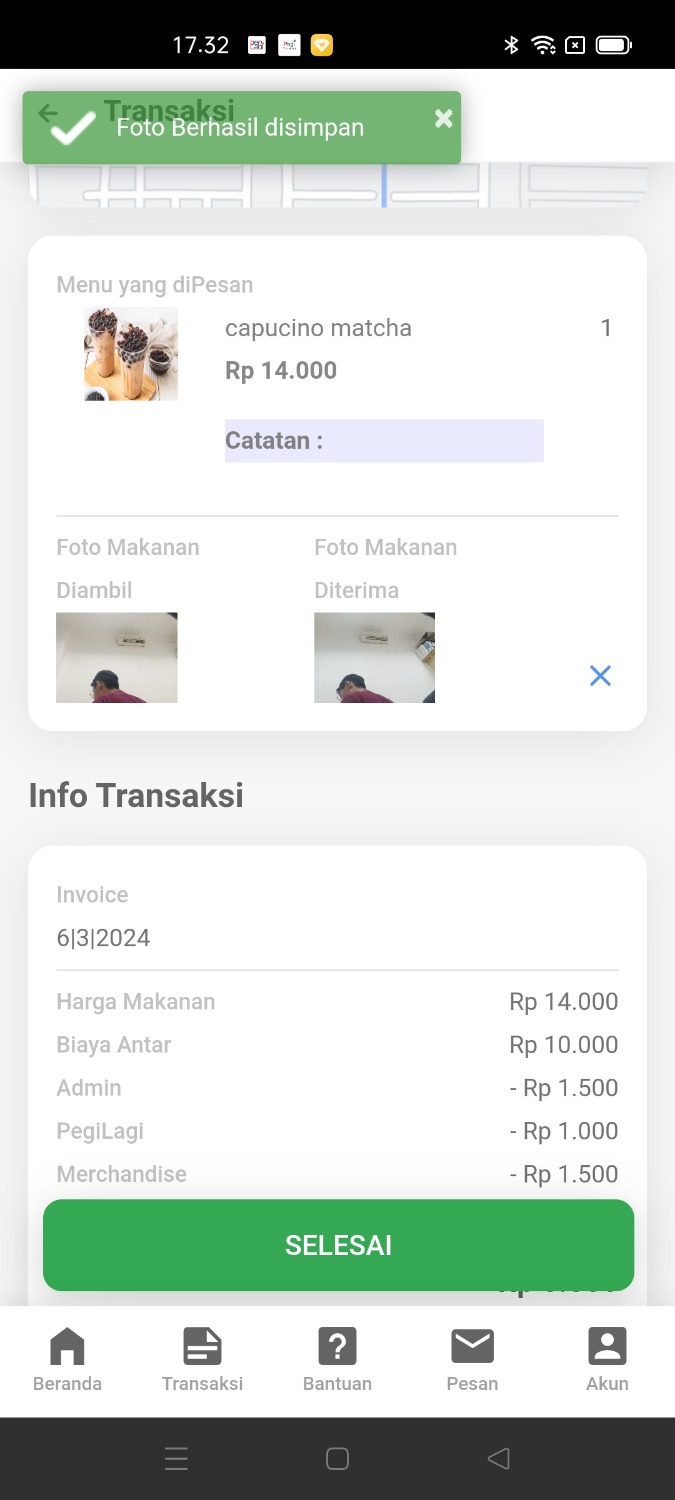Tap the capucino matcha item name
The height and width of the screenshot is (1500, 675).
point(318,328)
